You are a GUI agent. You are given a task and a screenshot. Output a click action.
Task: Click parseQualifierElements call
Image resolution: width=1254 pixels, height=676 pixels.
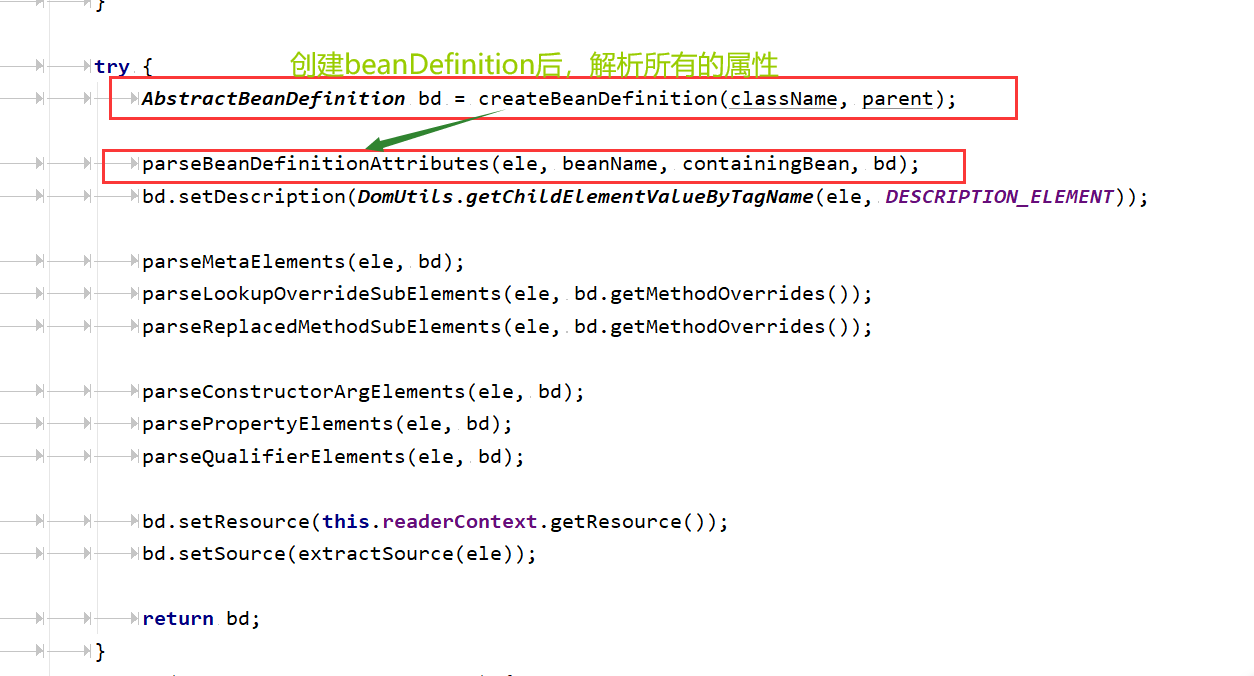(273, 457)
